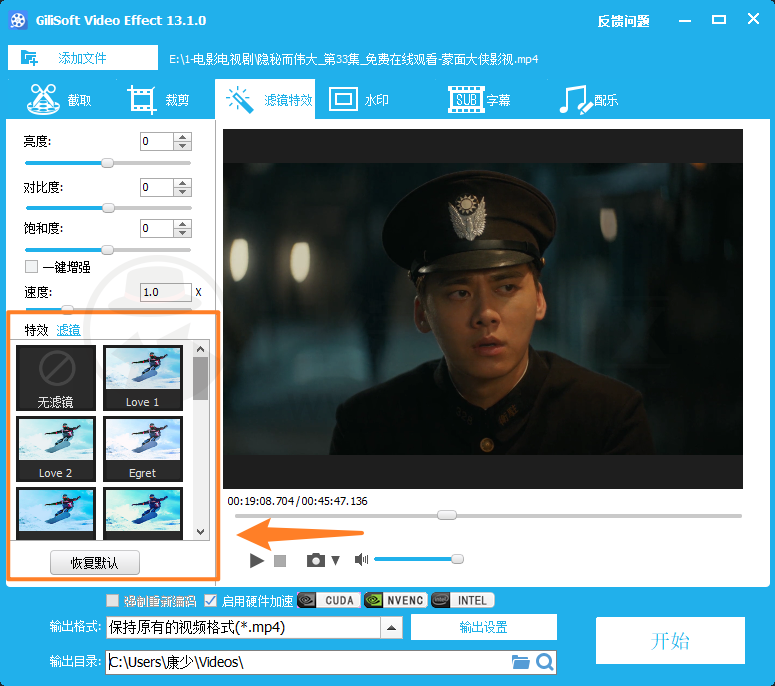This screenshot has width=775, height=686.
Task: Decrease 对比度 contrast with the down arrow
Action: [x=183, y=192]
